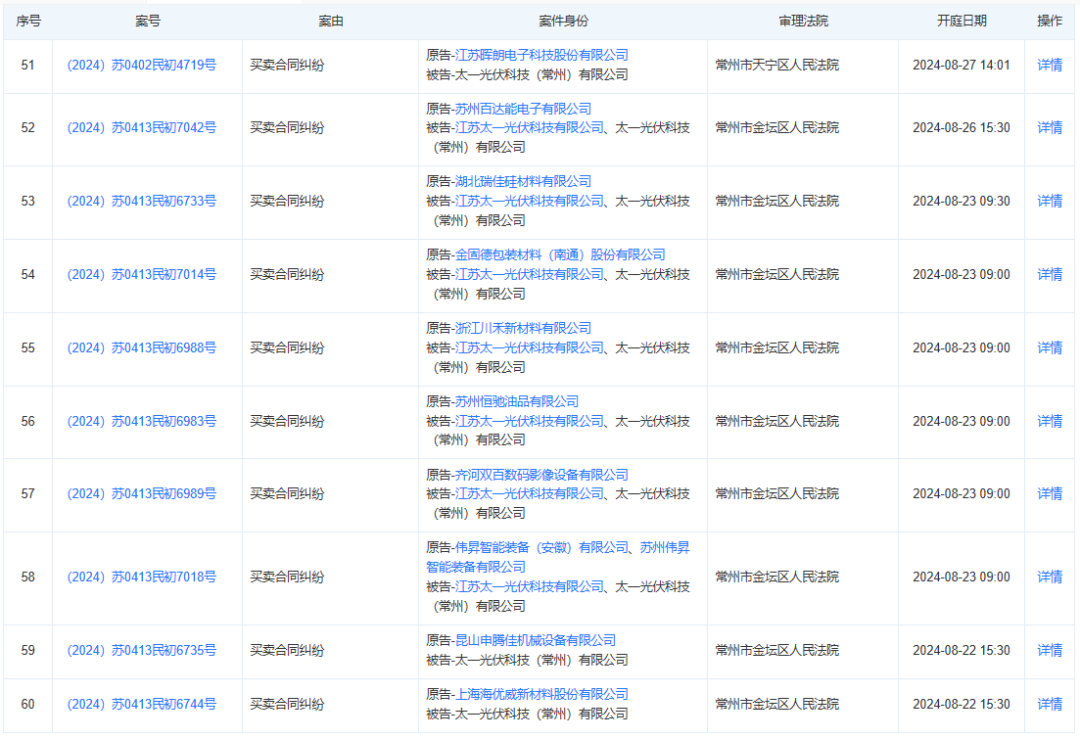This screenshot has height=739, width=1080.
Task: Click 齐河双百数码影像设备有限公司 link
Action: (x=541, y=475)
